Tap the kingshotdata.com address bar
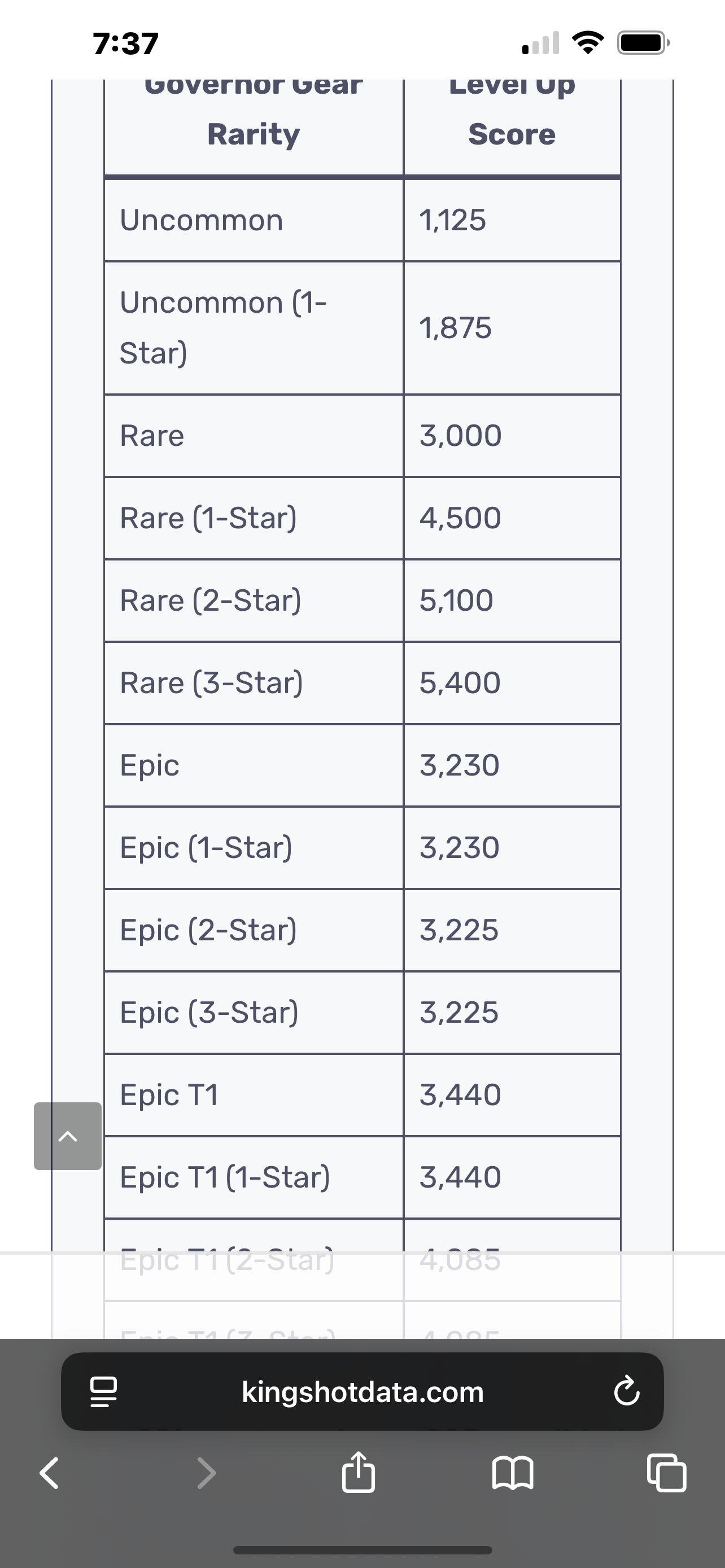 362,1391
